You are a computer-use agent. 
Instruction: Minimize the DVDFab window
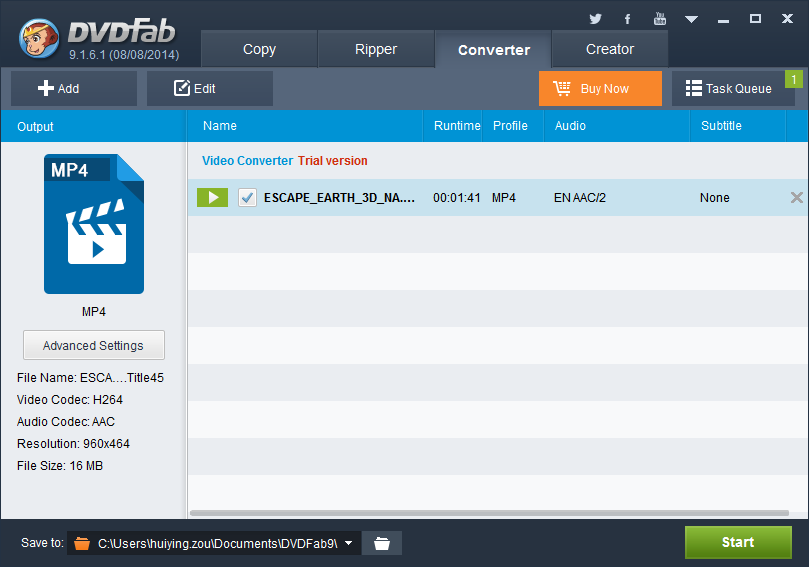pyautogui.click(x=723, y=20)
